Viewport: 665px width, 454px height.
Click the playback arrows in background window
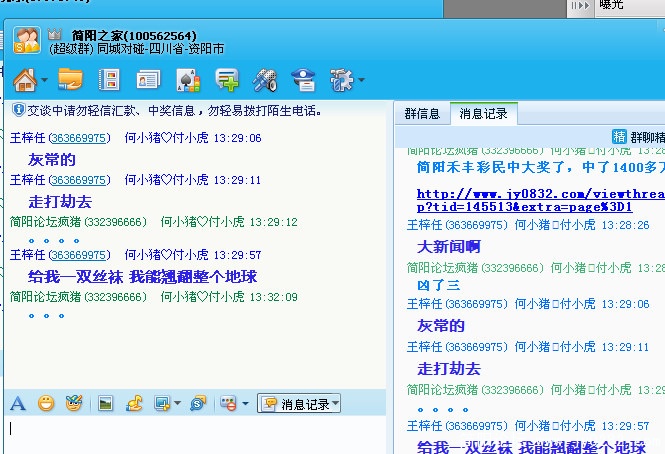(x=580, y=6)
